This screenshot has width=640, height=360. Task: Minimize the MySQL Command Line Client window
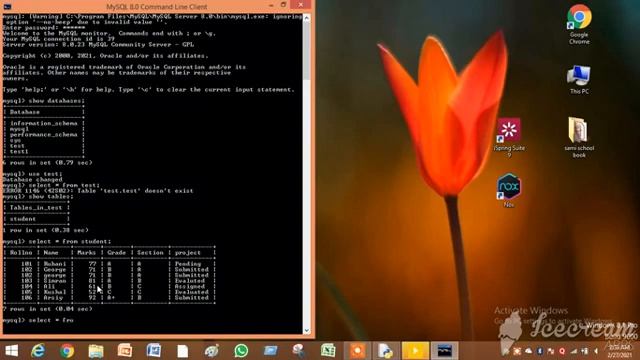click(x=271, y=5)
